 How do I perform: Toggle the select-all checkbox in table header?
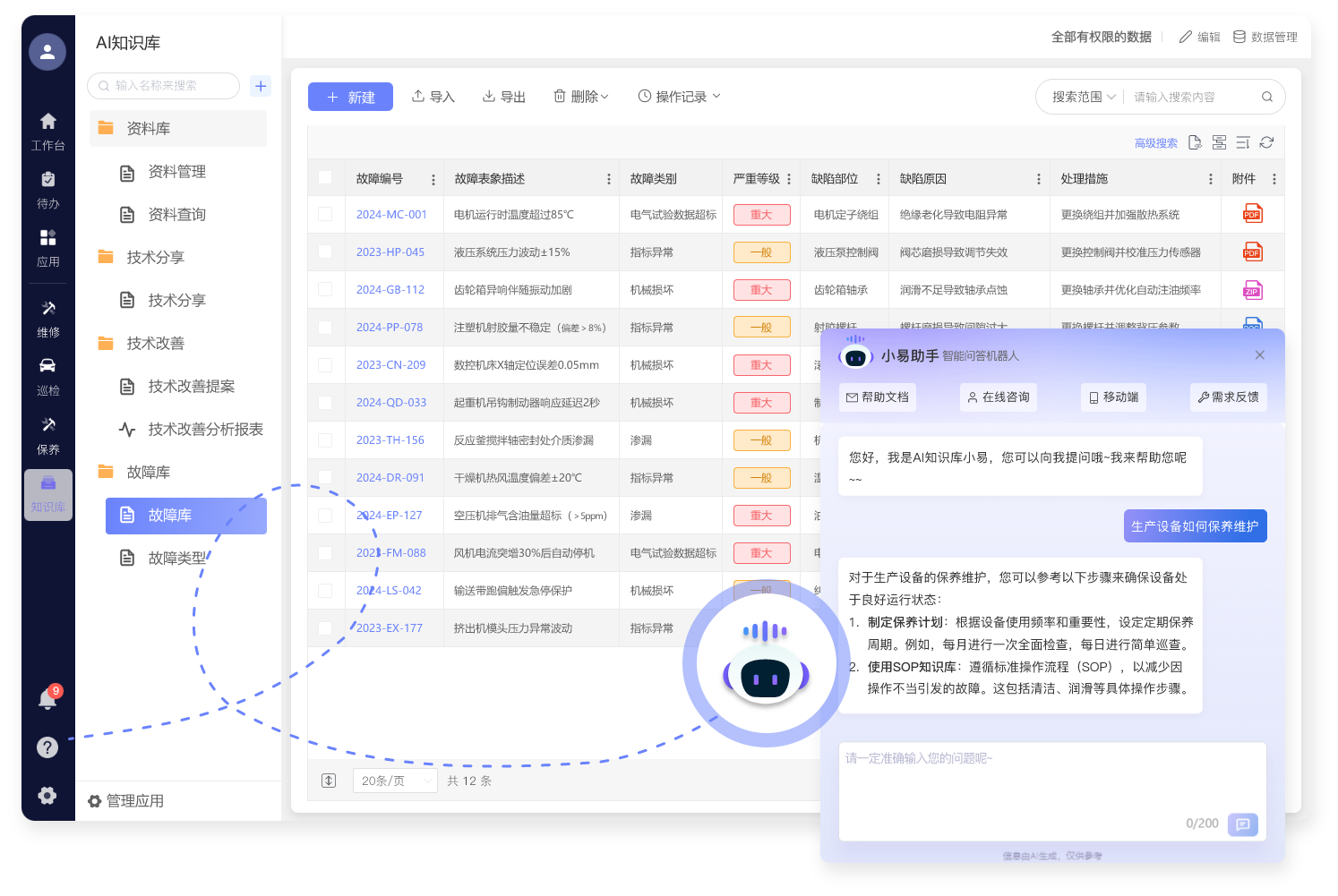coord(325,178)
